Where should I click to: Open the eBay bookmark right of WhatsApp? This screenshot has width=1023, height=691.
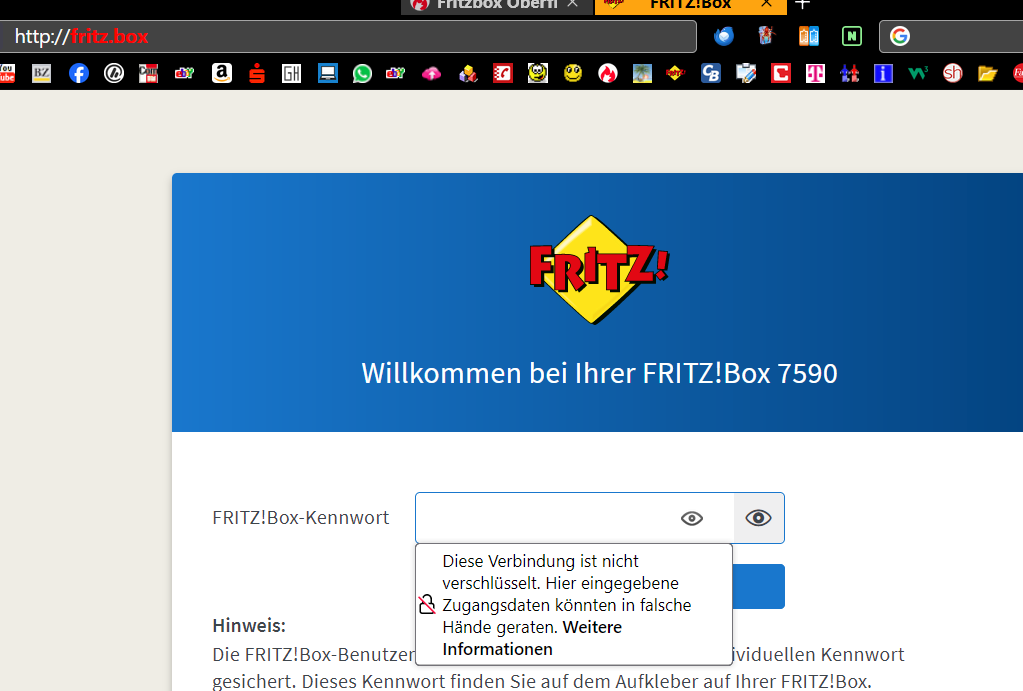pyautogui.click(x=395, y=73)
